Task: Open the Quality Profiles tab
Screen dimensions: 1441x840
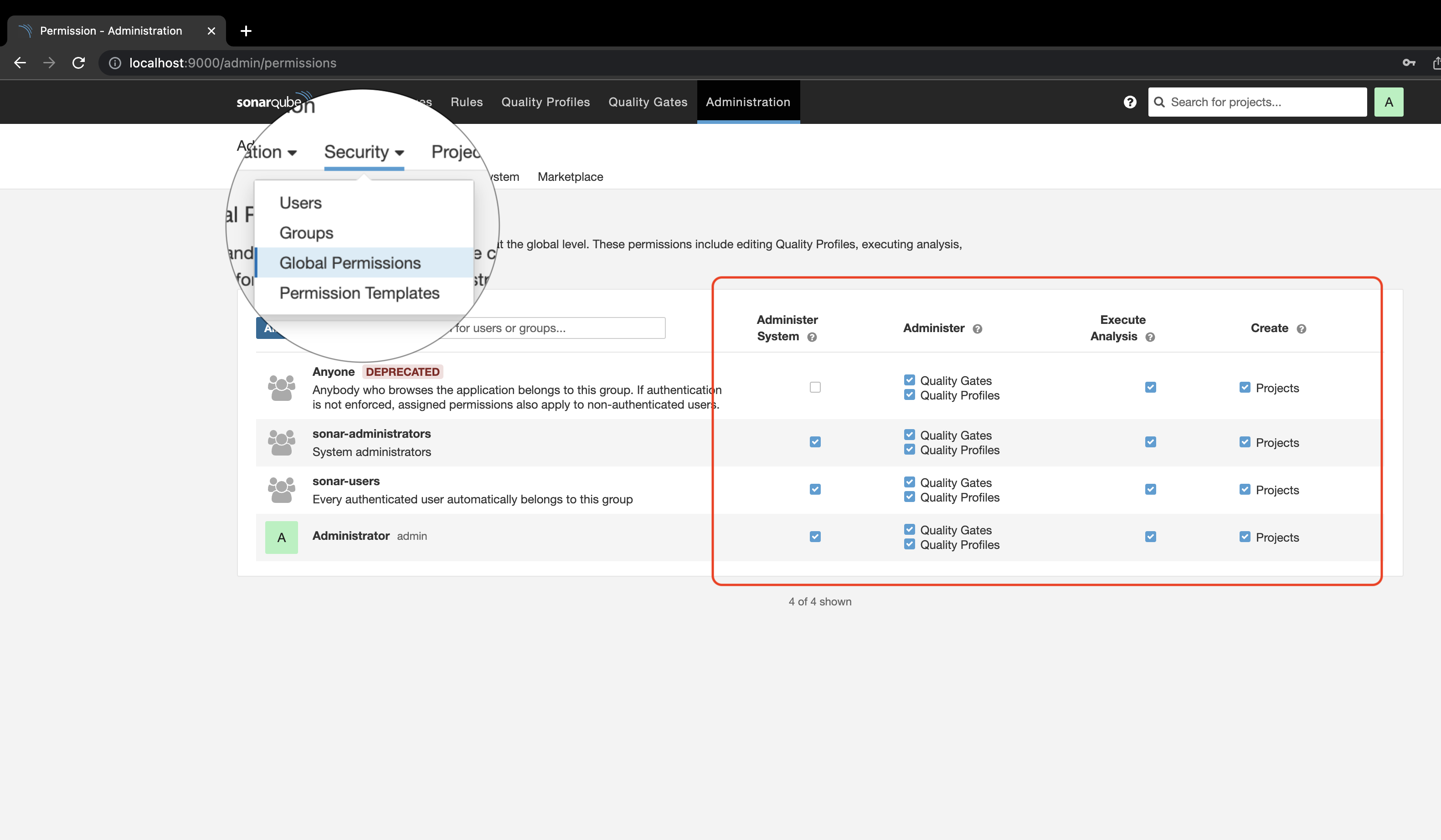Action: pos(545,102)
